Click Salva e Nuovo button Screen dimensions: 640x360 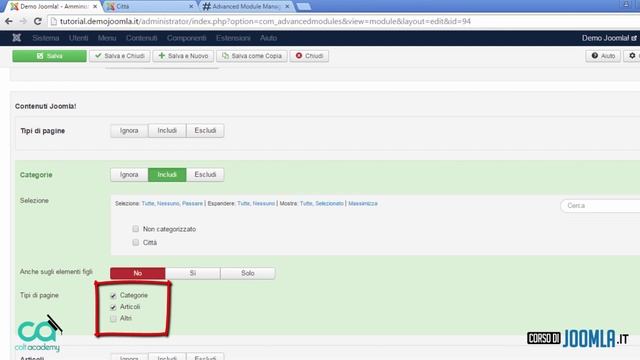coord(183,56)
